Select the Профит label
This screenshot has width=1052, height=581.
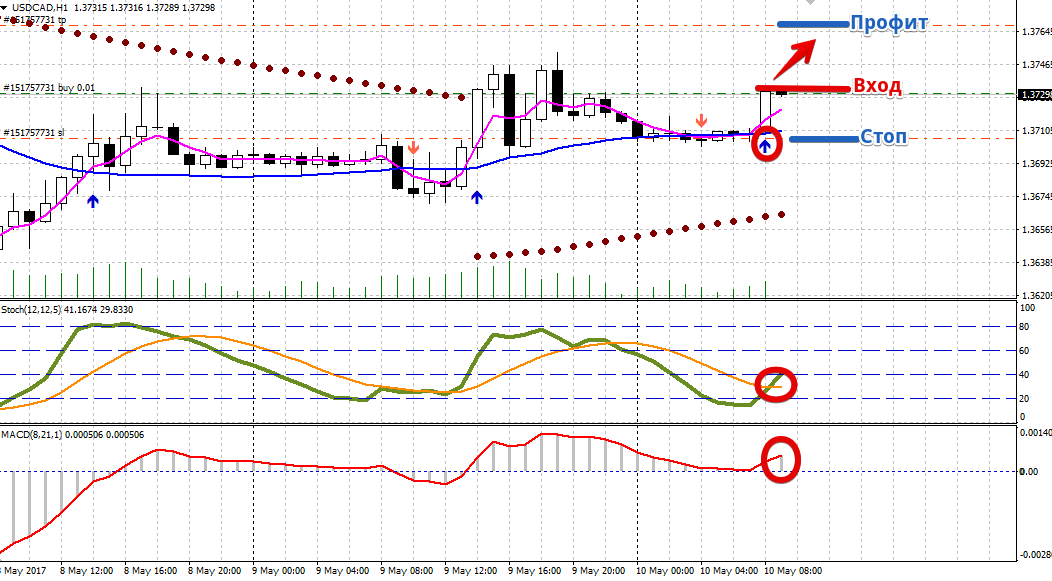click(889, 24)
